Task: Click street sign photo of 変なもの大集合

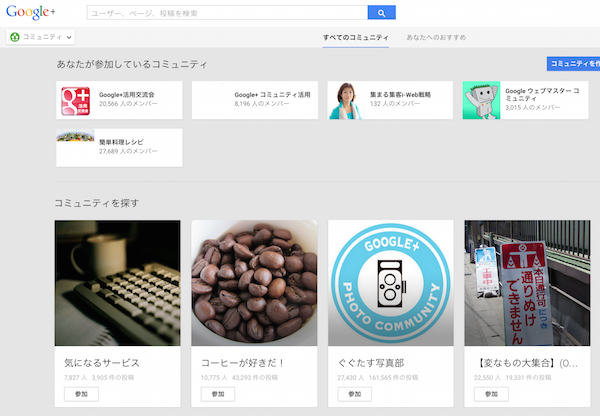Action: tap(527, 283)
